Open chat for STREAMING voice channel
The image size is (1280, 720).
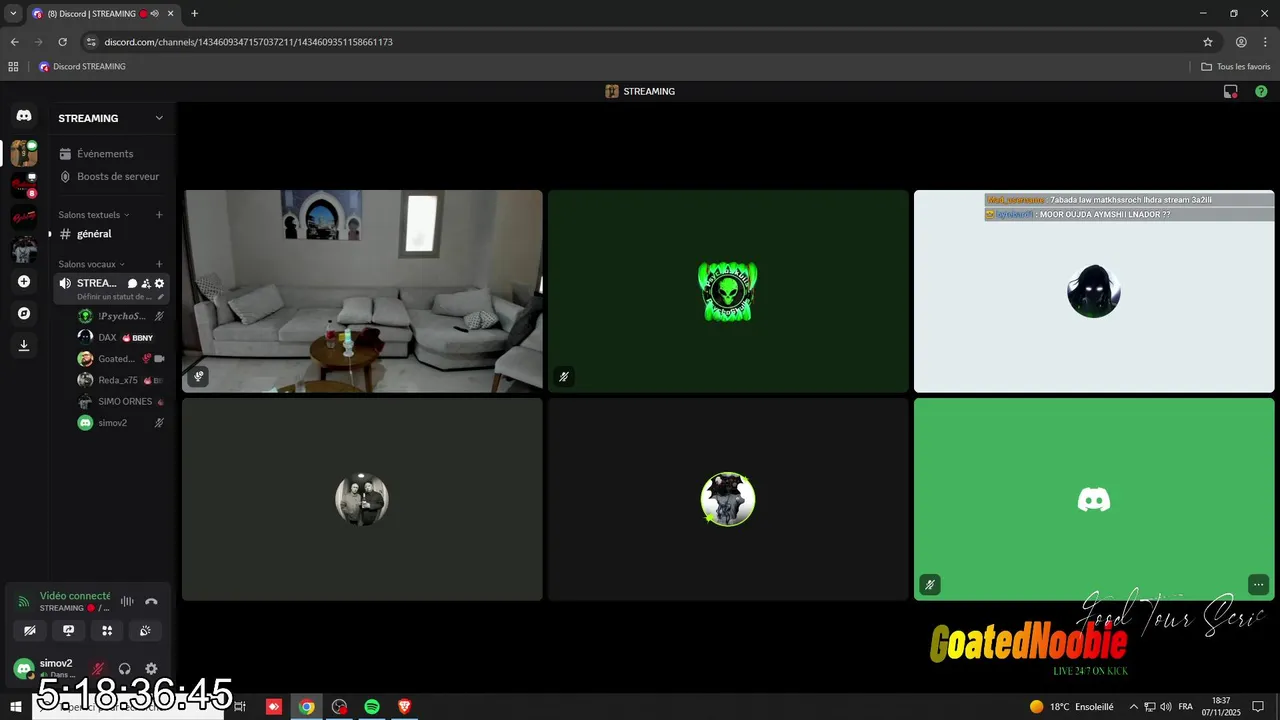pyautogui.click(x=132, y=284)
